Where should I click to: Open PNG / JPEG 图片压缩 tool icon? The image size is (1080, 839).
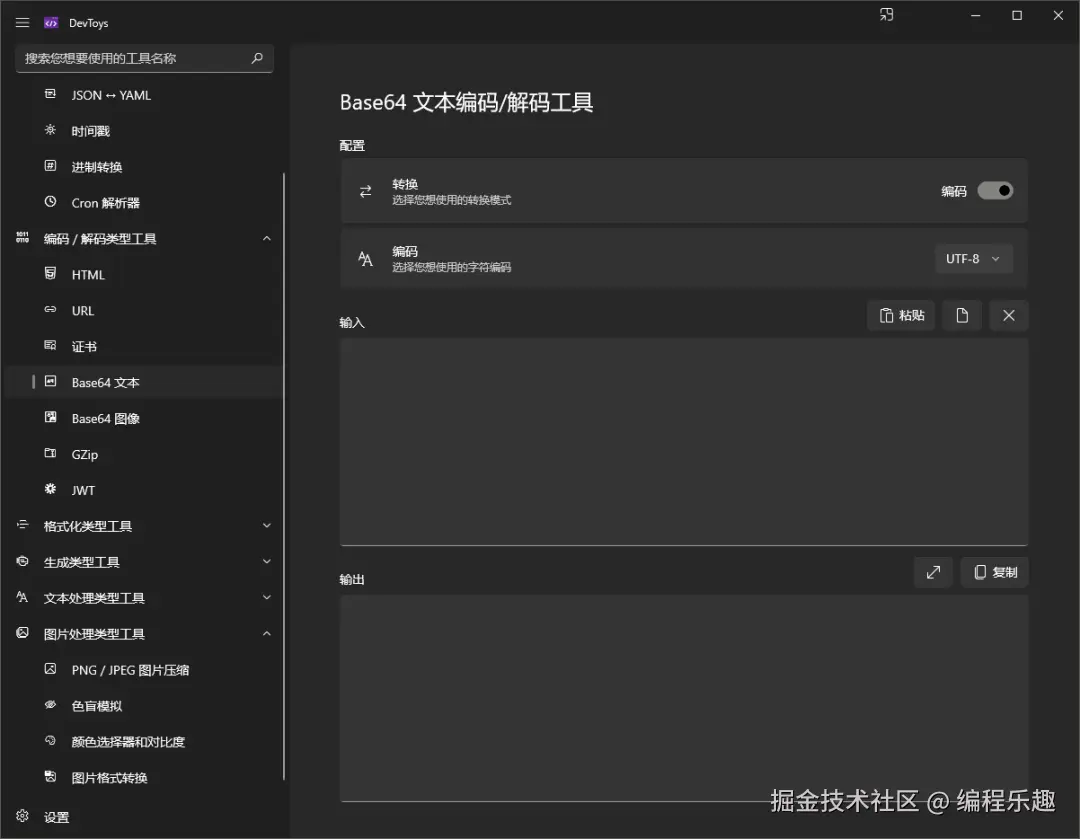point(50,668)
